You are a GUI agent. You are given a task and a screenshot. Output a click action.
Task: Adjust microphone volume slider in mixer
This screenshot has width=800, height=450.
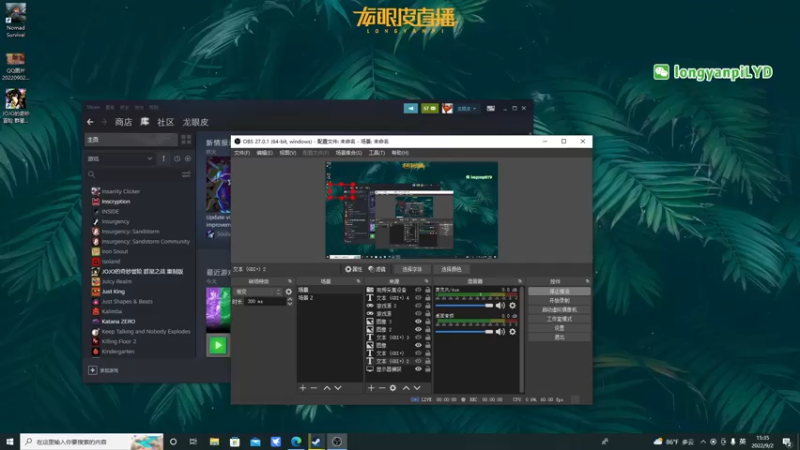tap(464, 305)
